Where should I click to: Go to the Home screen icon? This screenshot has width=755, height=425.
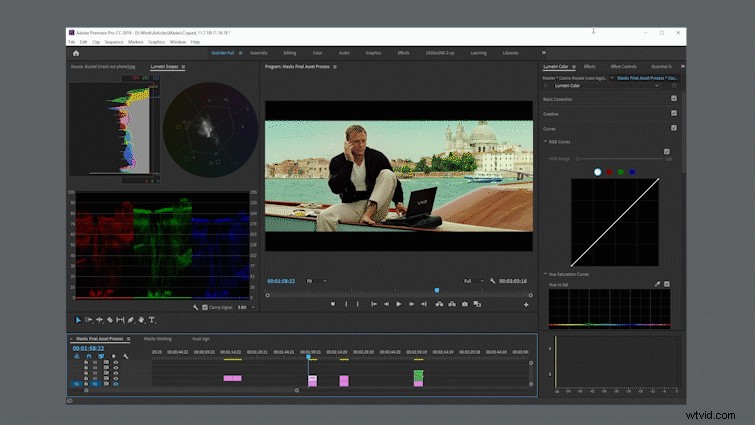click(x=76, y=53)
